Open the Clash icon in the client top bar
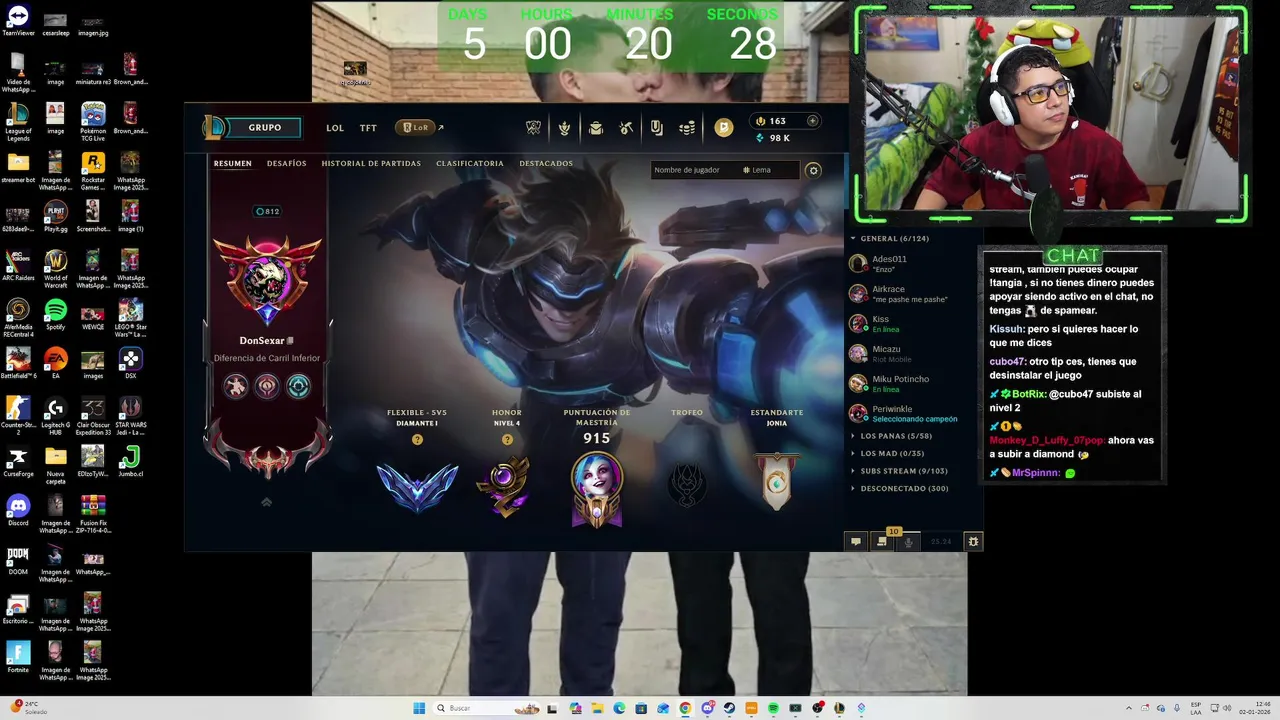This screenshot has width=1280, height=720. [x=533, y=127]
